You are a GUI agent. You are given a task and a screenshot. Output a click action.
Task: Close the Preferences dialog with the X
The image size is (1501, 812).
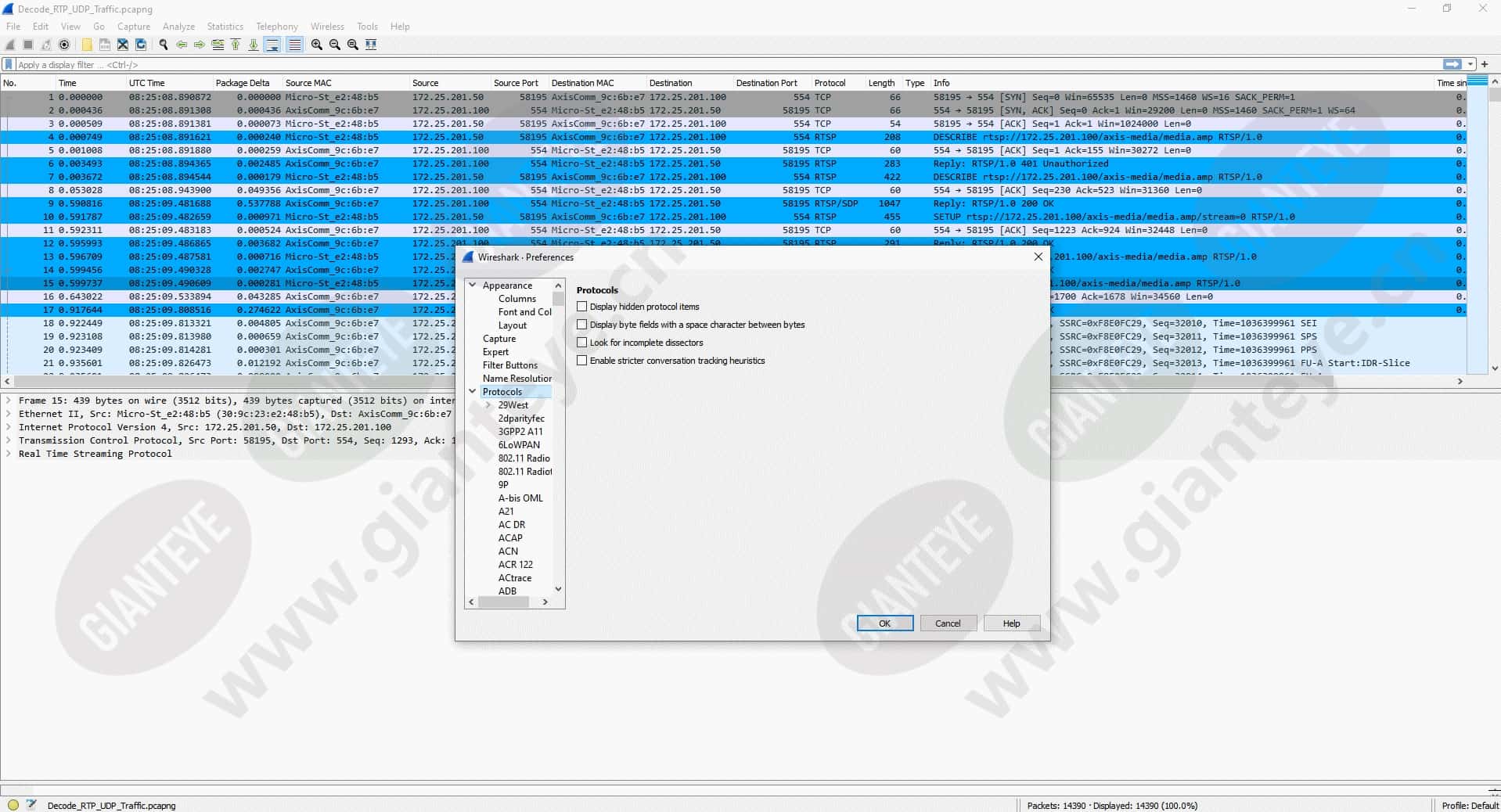[1038, 257]
